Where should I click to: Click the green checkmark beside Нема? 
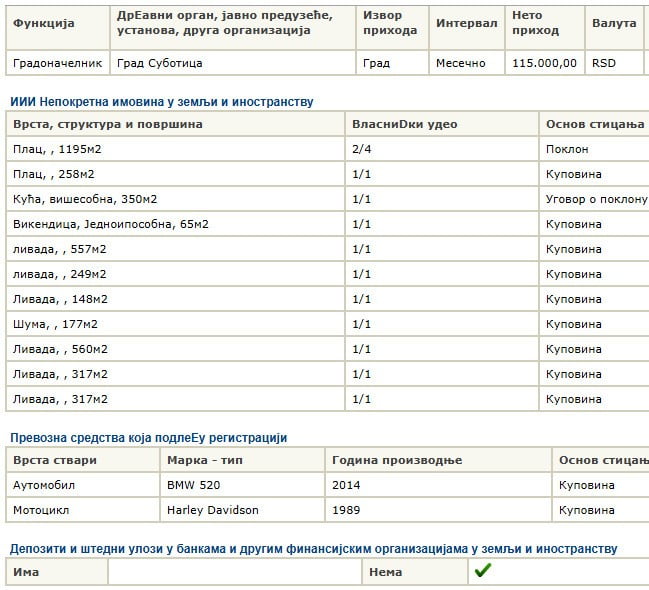483,571
